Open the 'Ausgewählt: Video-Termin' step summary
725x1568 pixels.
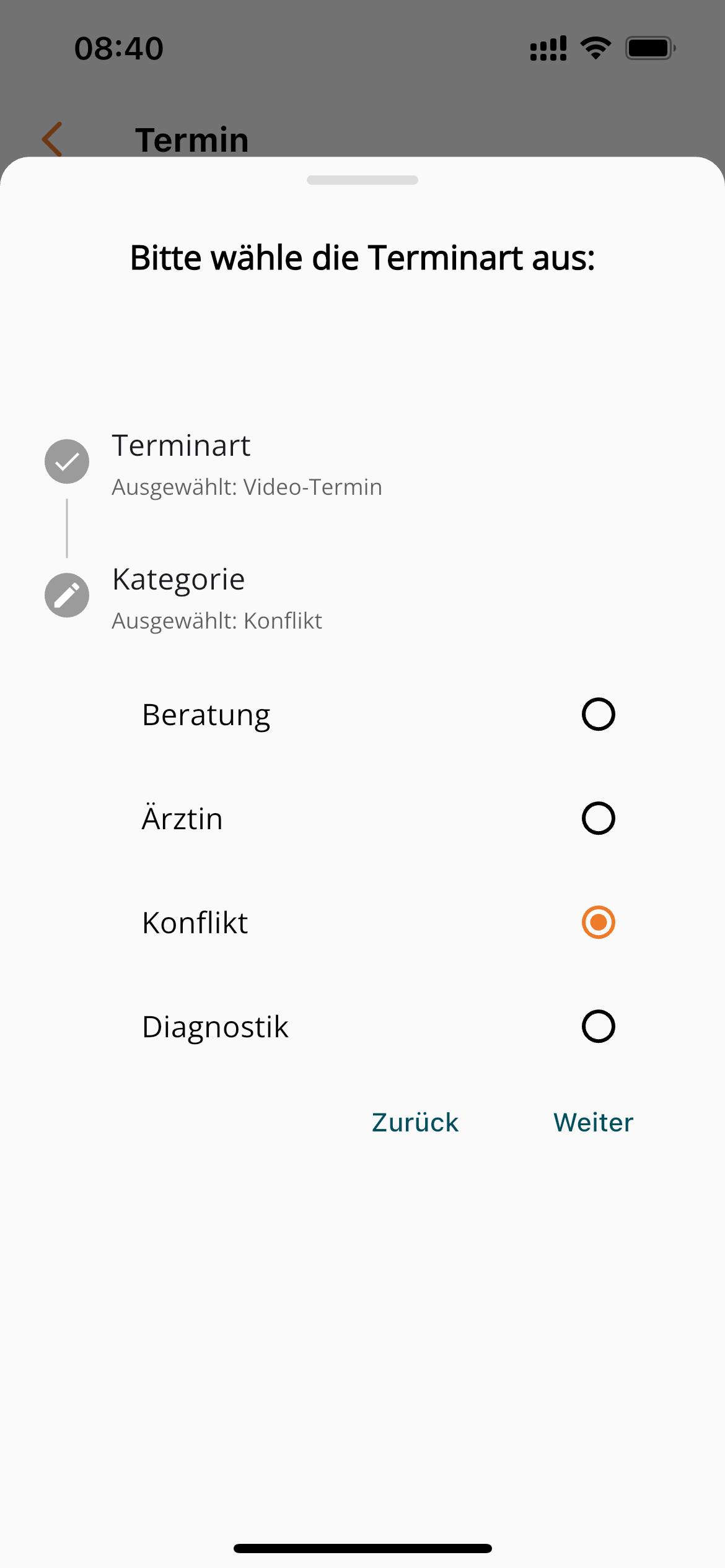click(x=247, y=487)
